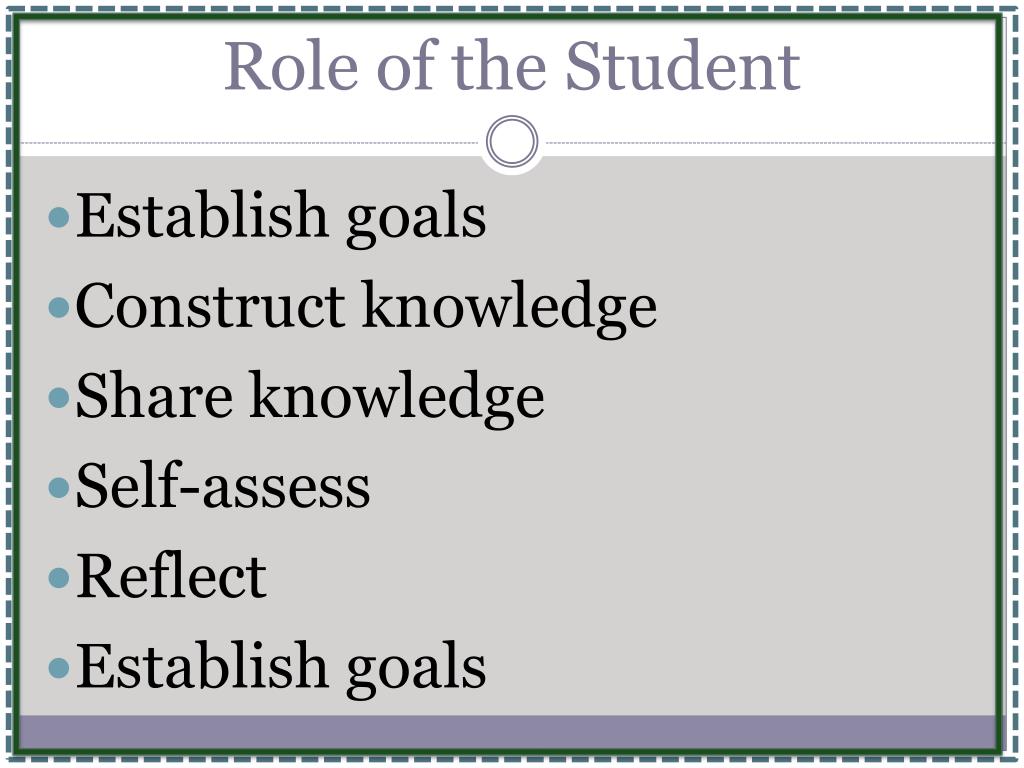Select bullet dot of Establish goals above Construct
The image size is (1024, 768).
59,217
